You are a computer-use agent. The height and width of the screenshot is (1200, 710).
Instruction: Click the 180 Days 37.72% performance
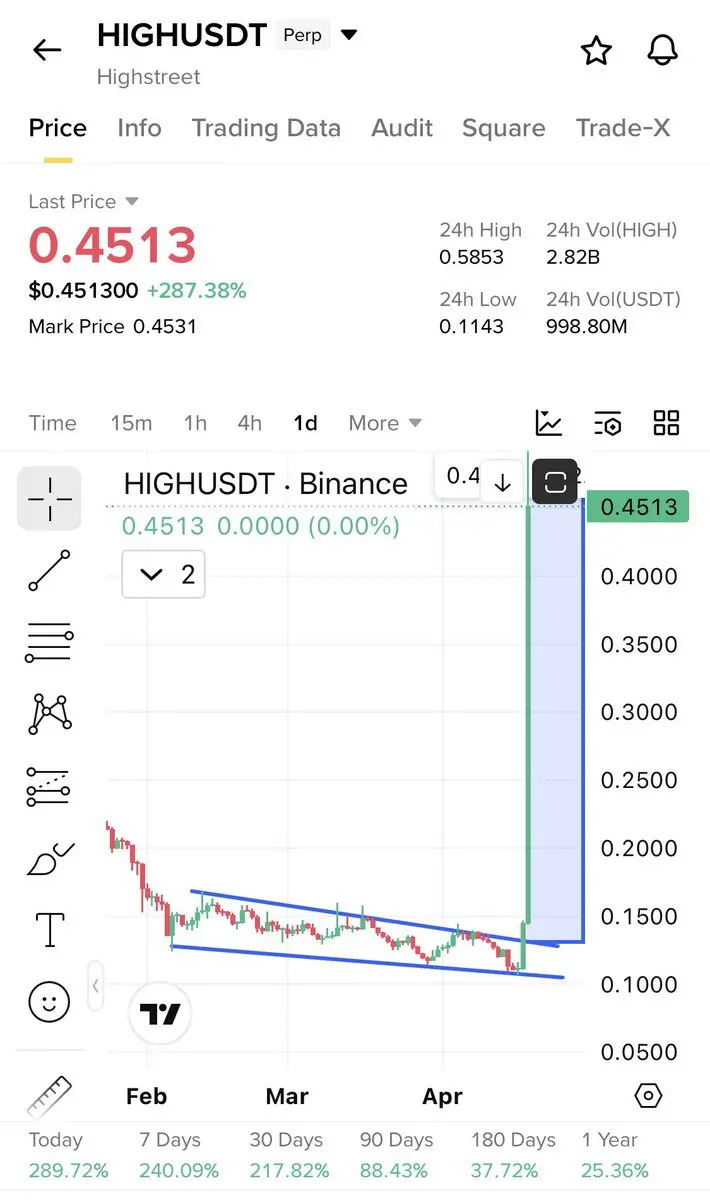[x=512, y=1155]
